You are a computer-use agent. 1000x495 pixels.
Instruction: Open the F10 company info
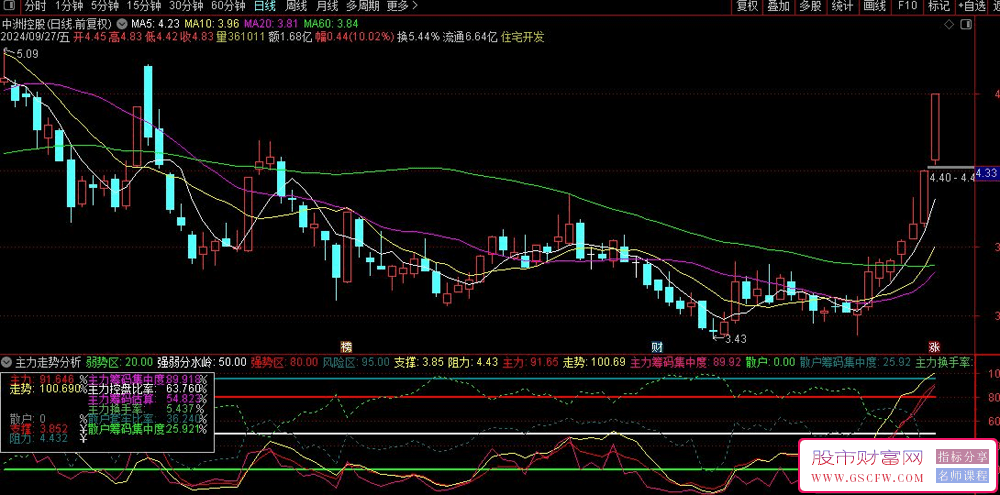(907, 6)
